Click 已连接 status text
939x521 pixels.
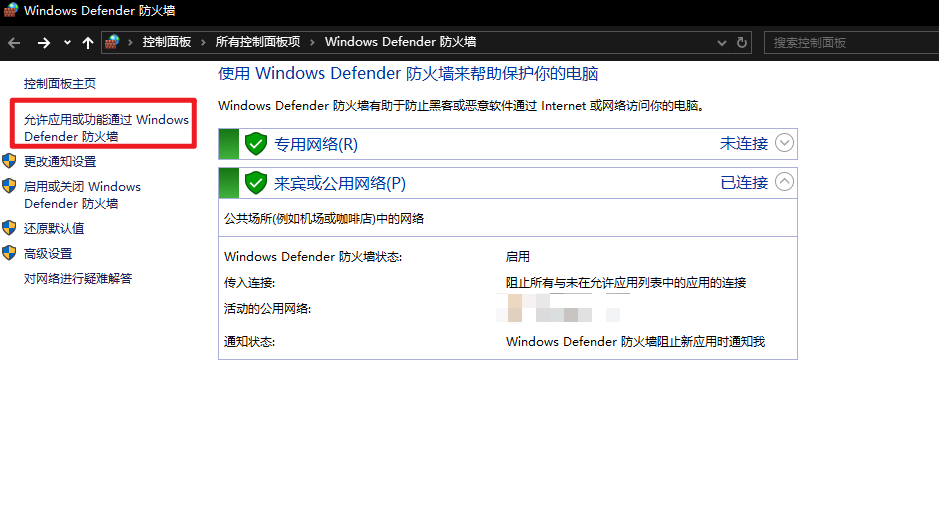click(x=743, y=183)
